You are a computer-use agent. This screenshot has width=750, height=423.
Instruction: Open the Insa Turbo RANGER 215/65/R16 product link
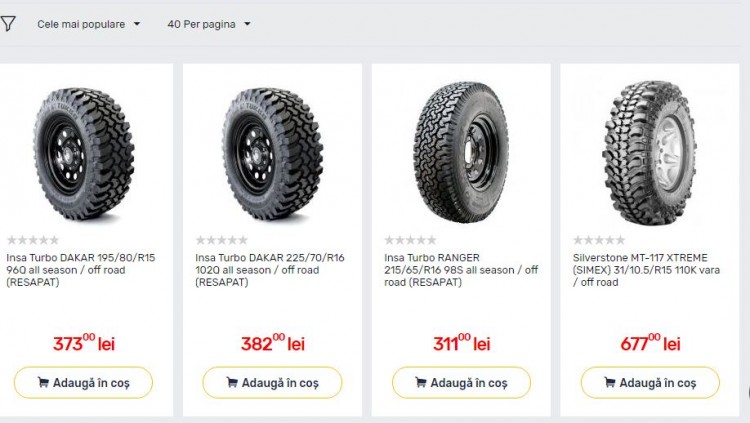pyautogui.click(x=460, y=270)
